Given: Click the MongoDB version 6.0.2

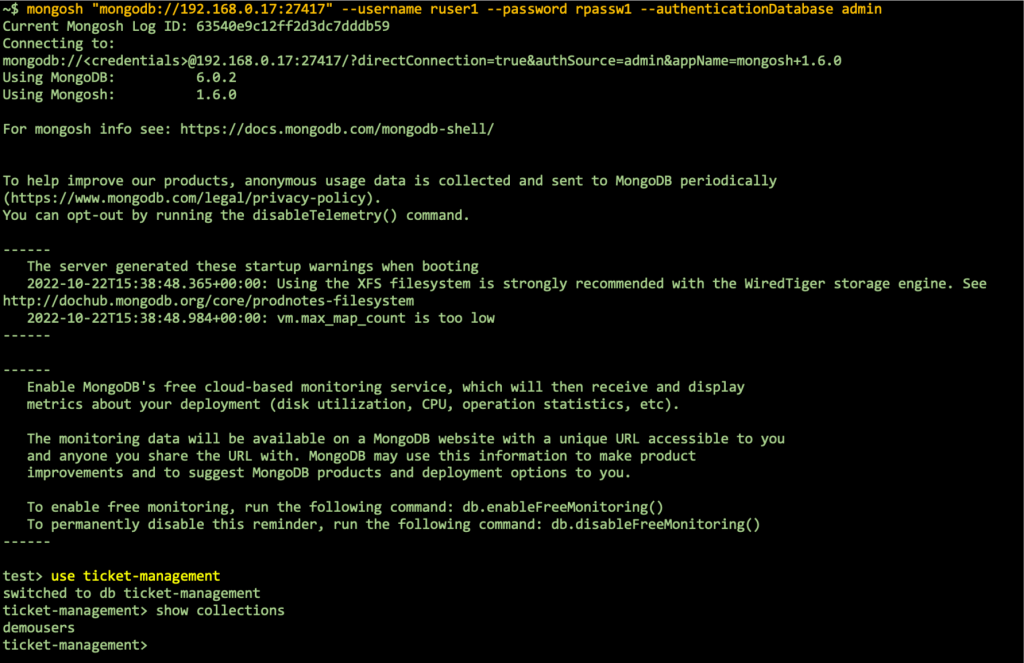Looking at the screenshot, I should 216,78.
